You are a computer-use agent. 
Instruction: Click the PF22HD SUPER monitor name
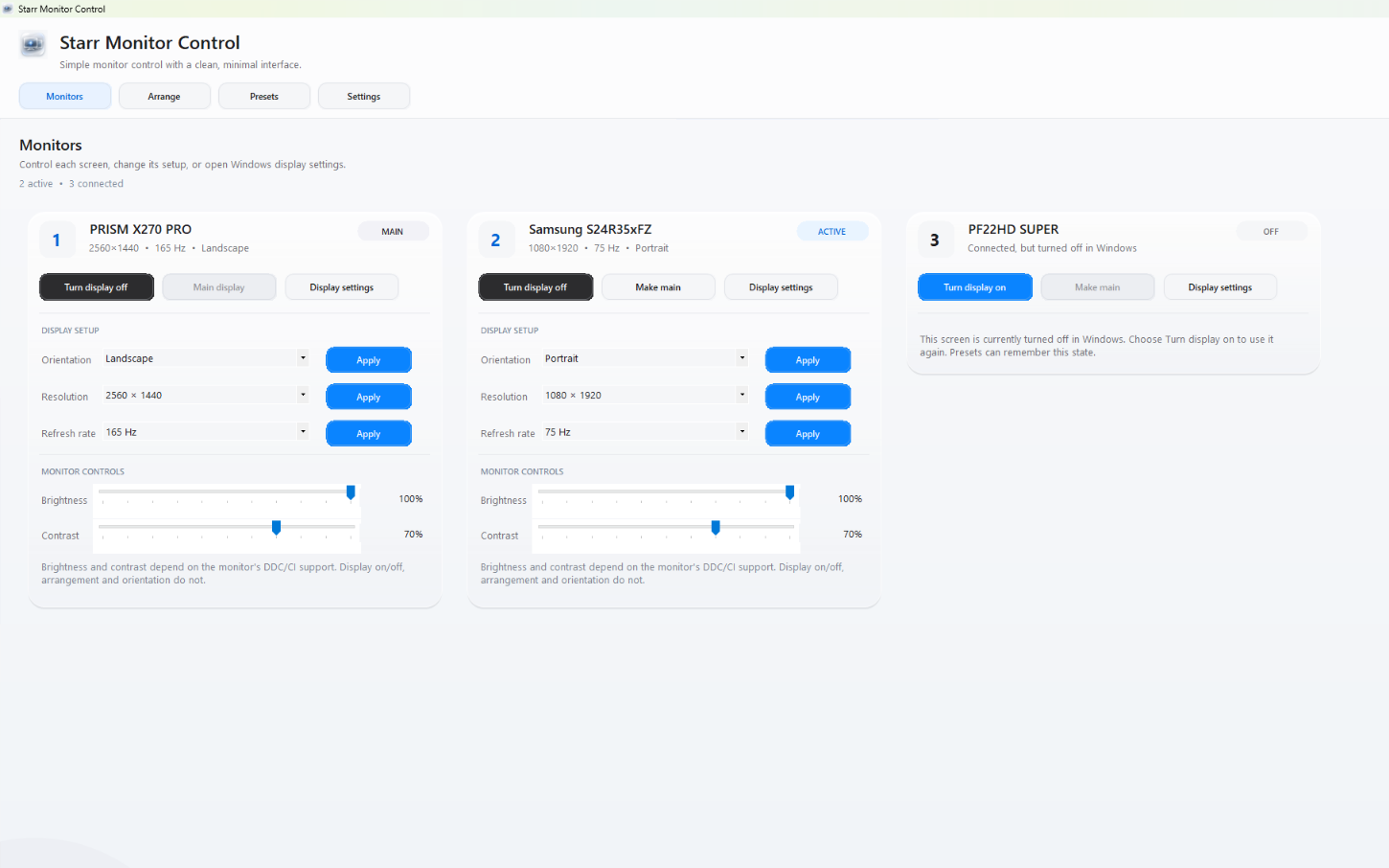pos(1013,229)
